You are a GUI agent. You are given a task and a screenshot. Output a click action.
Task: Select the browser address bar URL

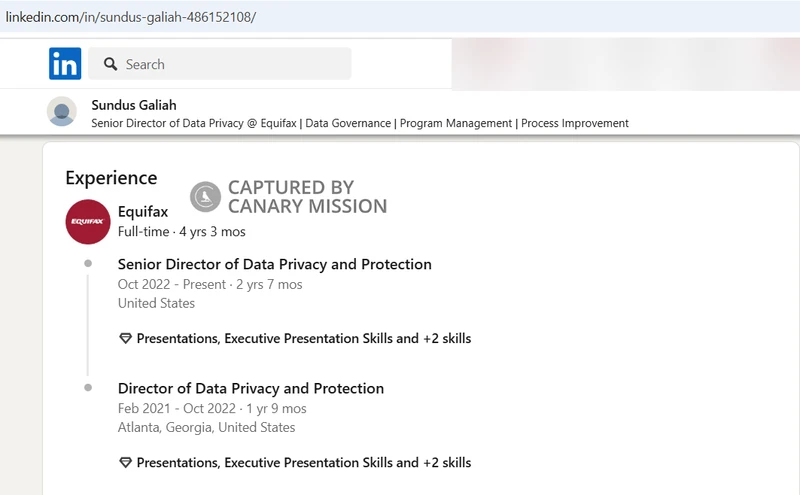(130, 17)
